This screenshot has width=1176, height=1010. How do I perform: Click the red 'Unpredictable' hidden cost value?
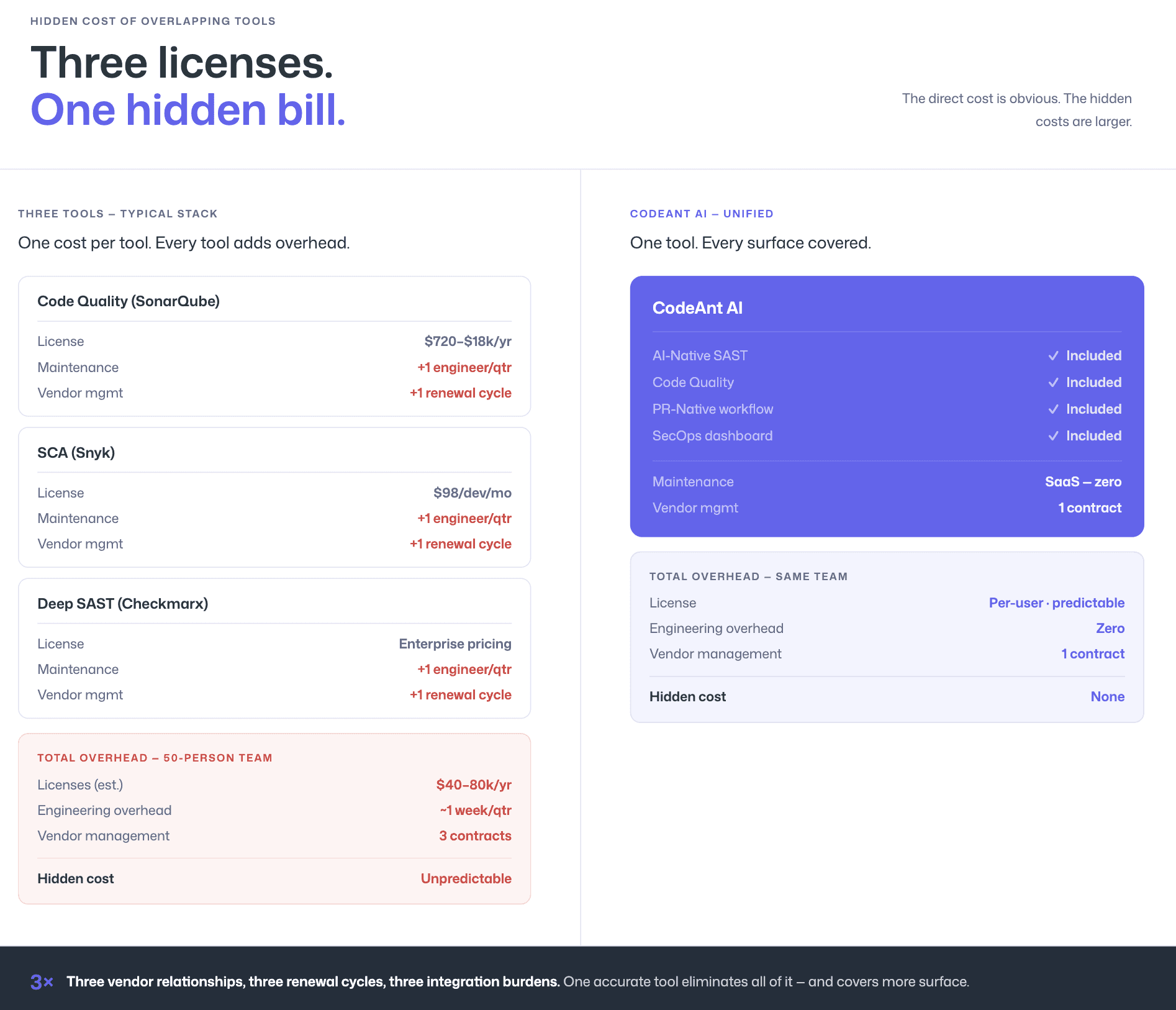[466, 879]
